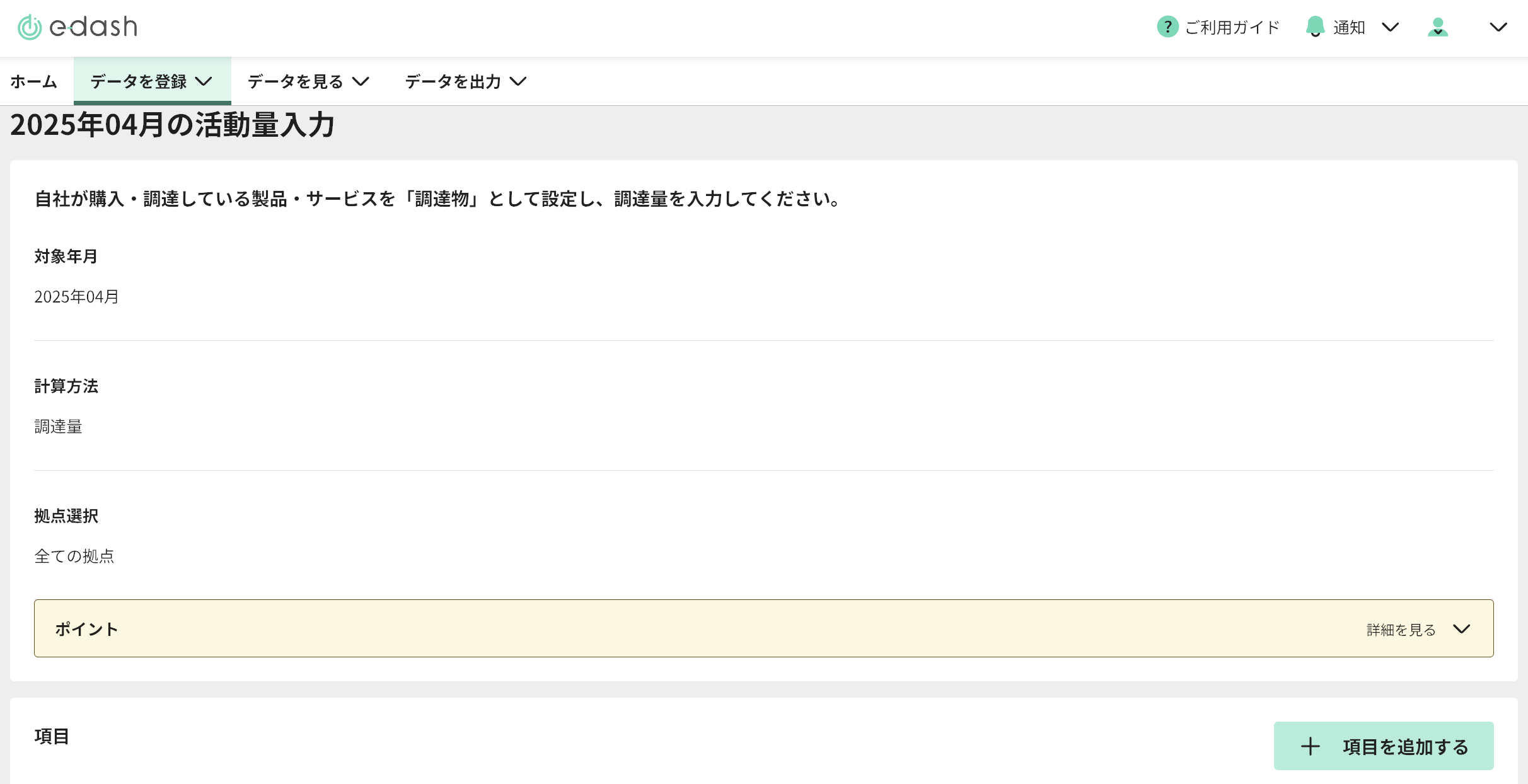Select the 調達量 calculation method value

coord(58,427)
